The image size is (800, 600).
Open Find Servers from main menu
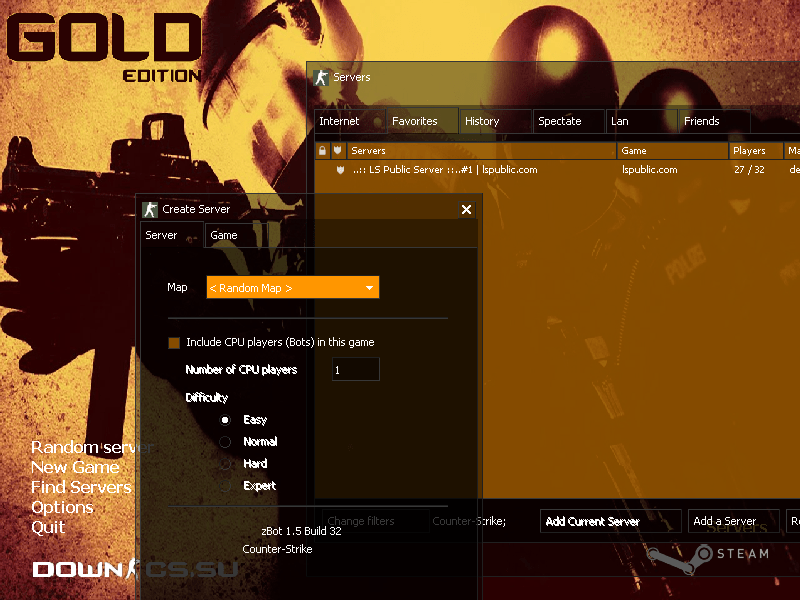[81, 487]
